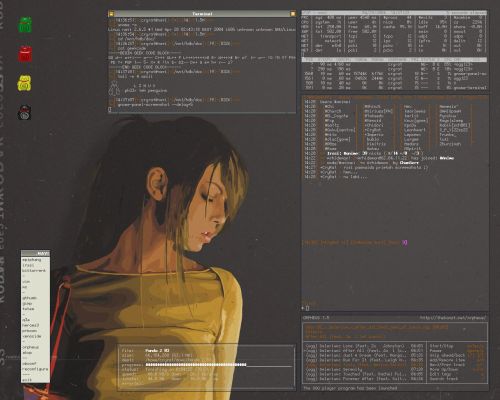Click the Terminal window's top-left menu button
Image resolution: width=500 pixels, height=400 pixels.
click(x=111, y=14)
